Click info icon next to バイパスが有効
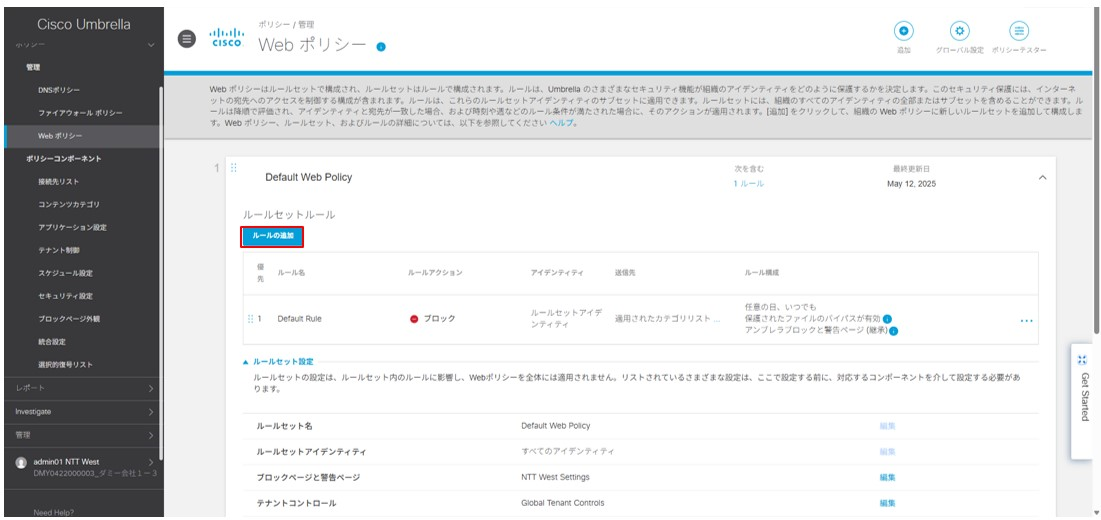 pyautogui.click(x=888, y=319)
